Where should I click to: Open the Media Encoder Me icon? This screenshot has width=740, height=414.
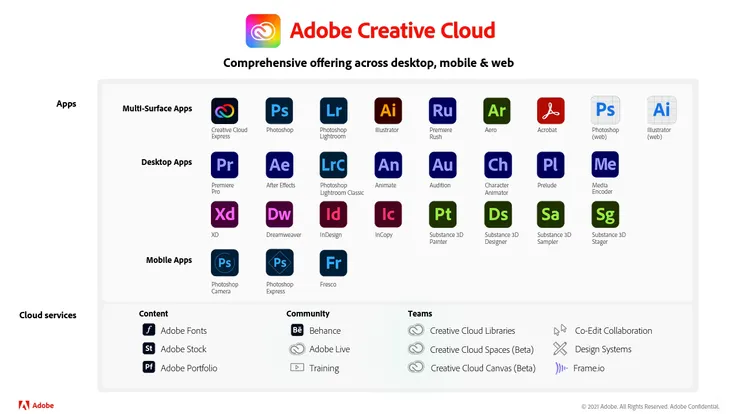click(605, 164)
